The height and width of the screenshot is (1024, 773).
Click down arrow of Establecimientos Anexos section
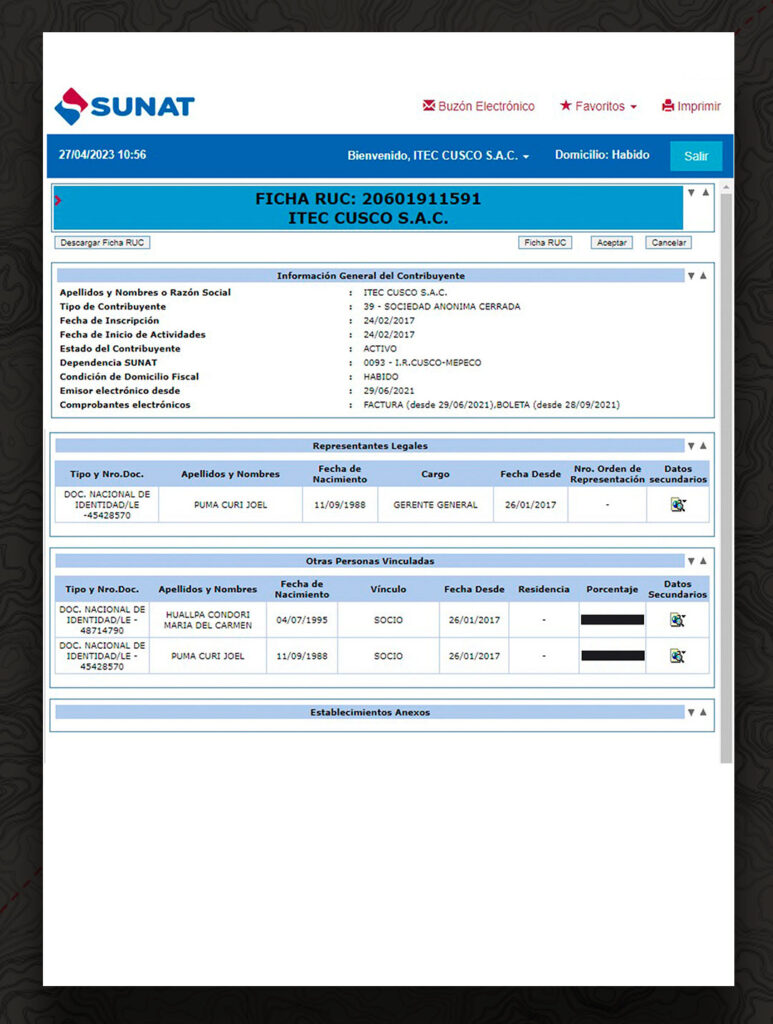tap(691, 712)
